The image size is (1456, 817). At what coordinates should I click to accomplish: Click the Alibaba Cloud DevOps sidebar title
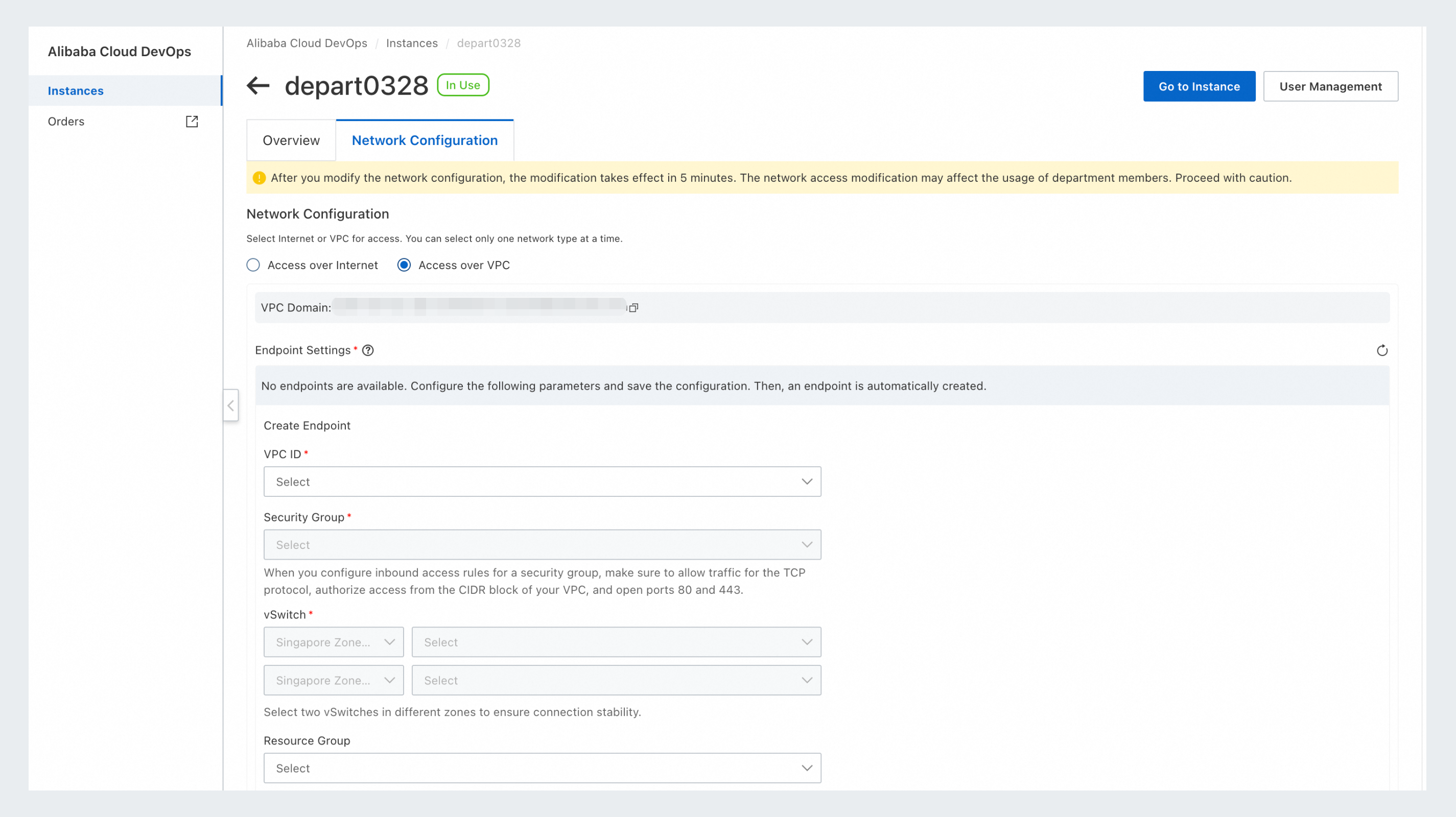coord(119,52)
